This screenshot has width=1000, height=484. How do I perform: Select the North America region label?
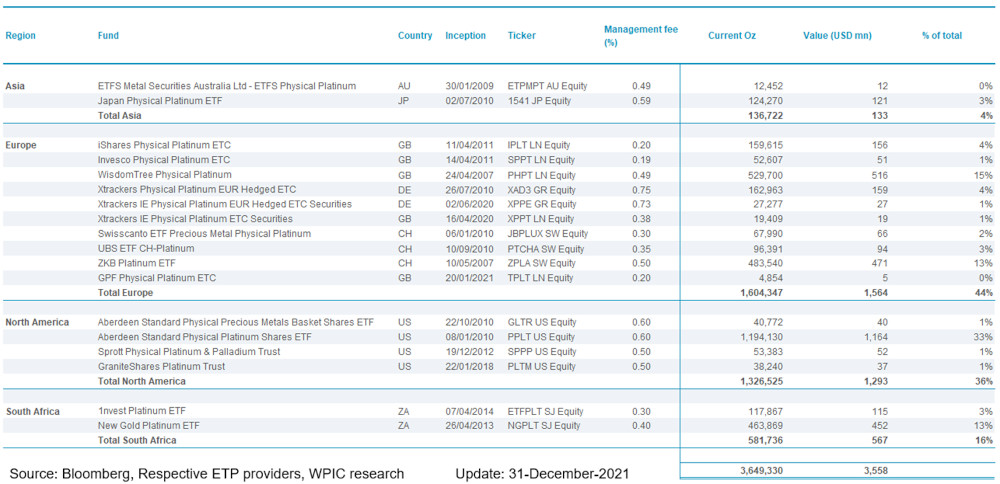[x=37, y=322]
